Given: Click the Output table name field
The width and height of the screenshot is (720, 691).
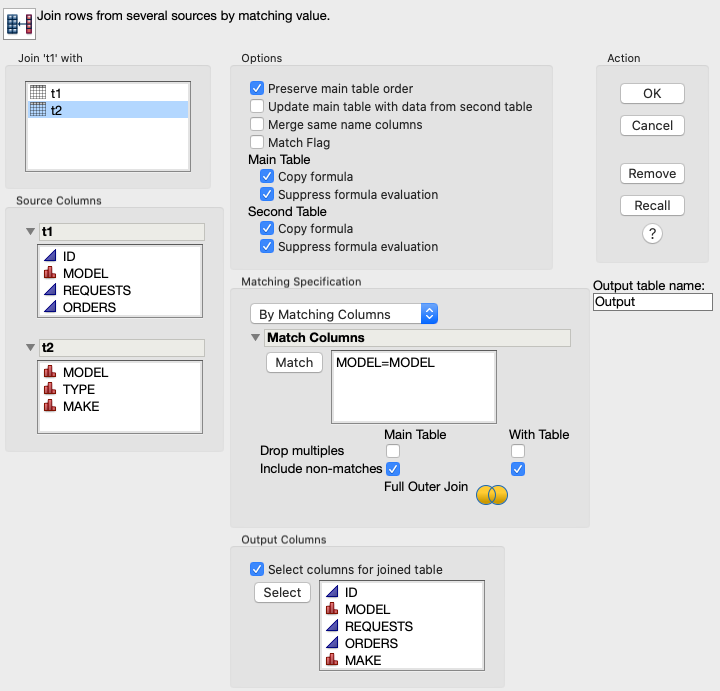Looking at the screenshot, I should click(x=652, y=302).
